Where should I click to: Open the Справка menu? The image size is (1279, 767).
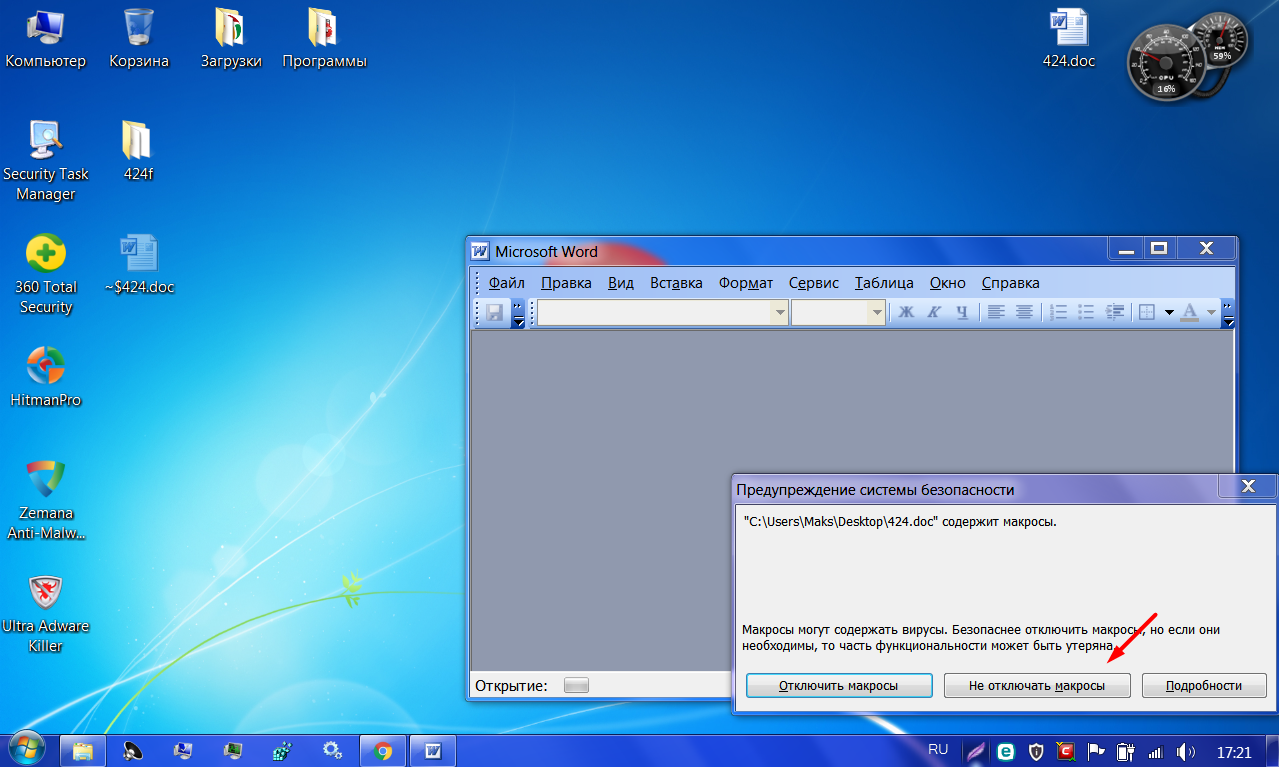point(1010,282)
